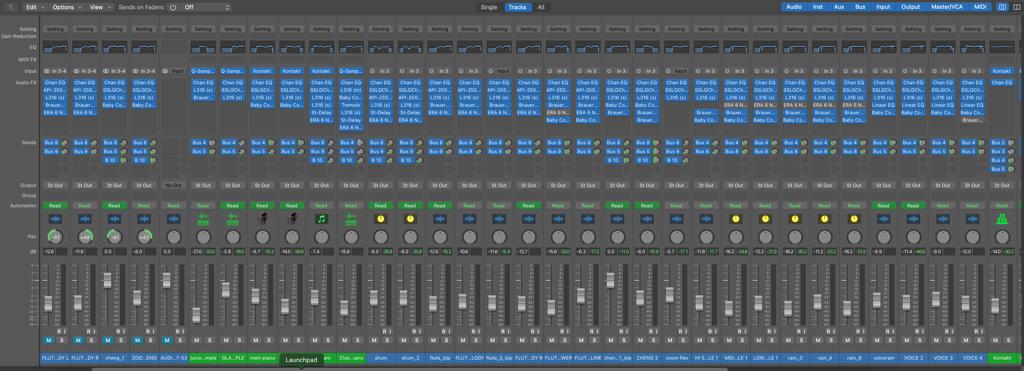Toggle Bus channel strip filter

point(860,7)
